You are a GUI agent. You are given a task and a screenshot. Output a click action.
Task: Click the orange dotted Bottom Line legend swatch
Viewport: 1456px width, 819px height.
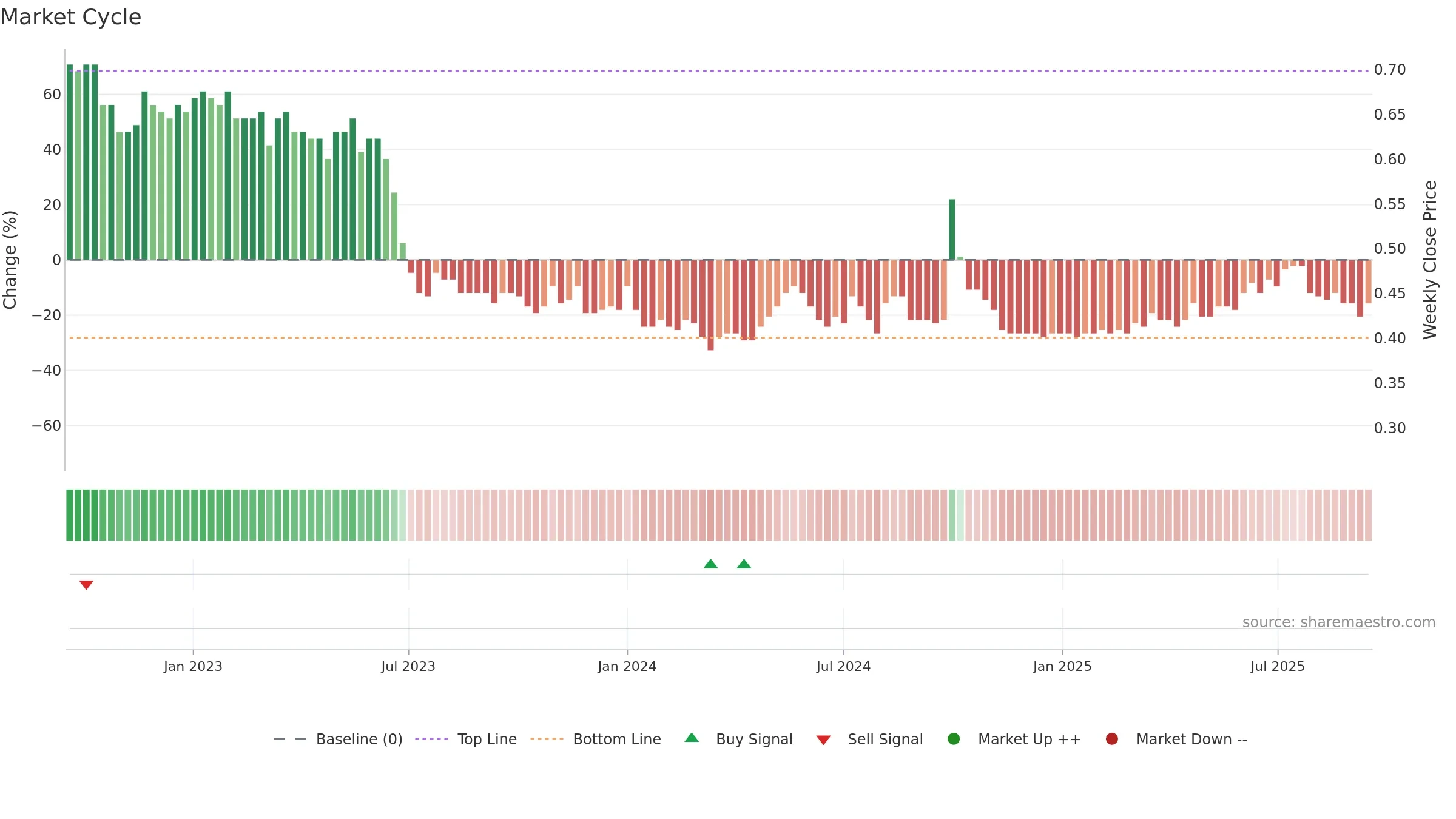click(547, 739)
